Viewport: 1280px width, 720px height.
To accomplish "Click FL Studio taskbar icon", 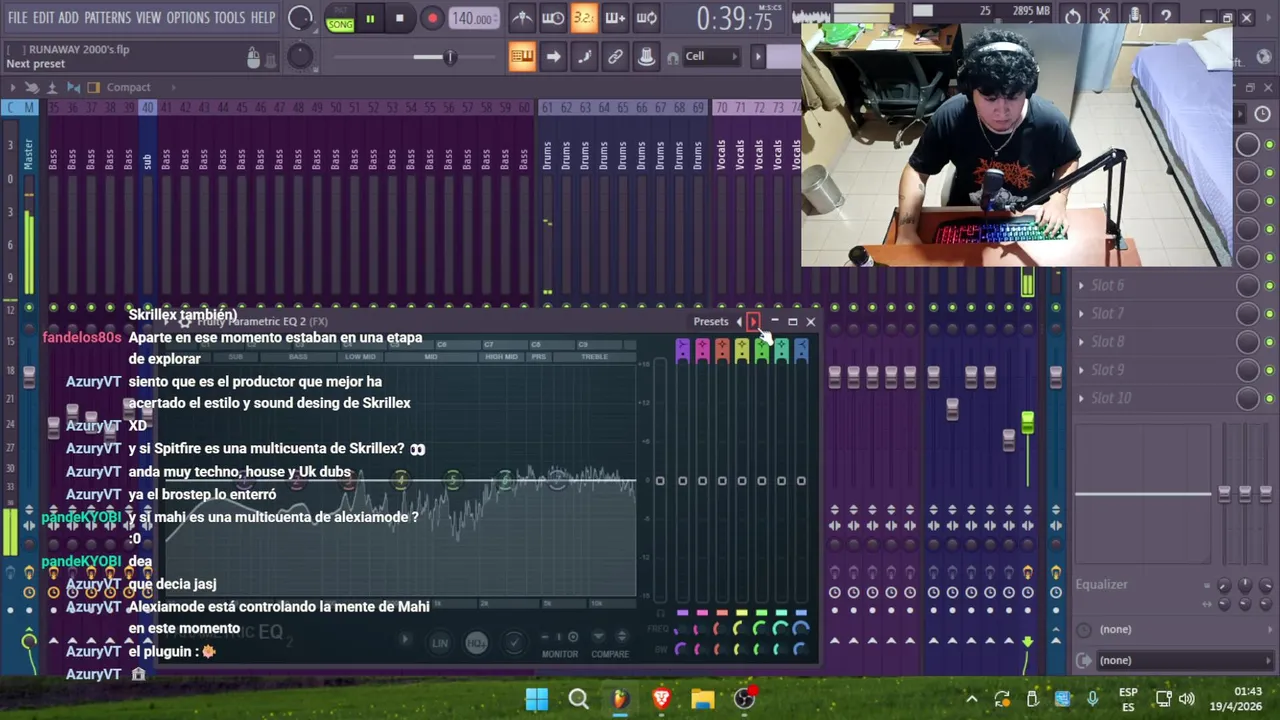I will [x=620, y=699].
